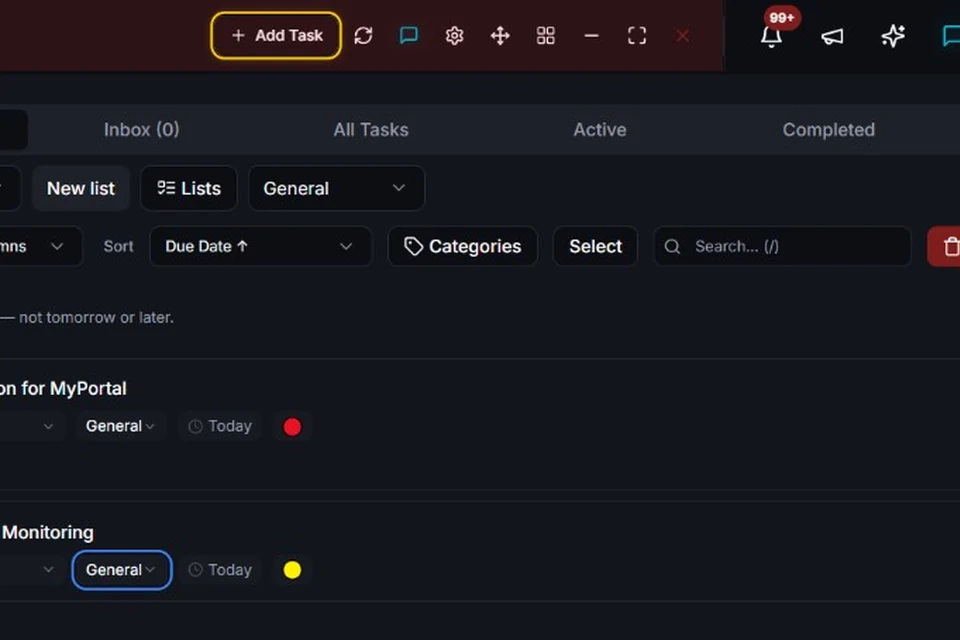Open General list dropdown on Monitoring task

click(121, 570)
